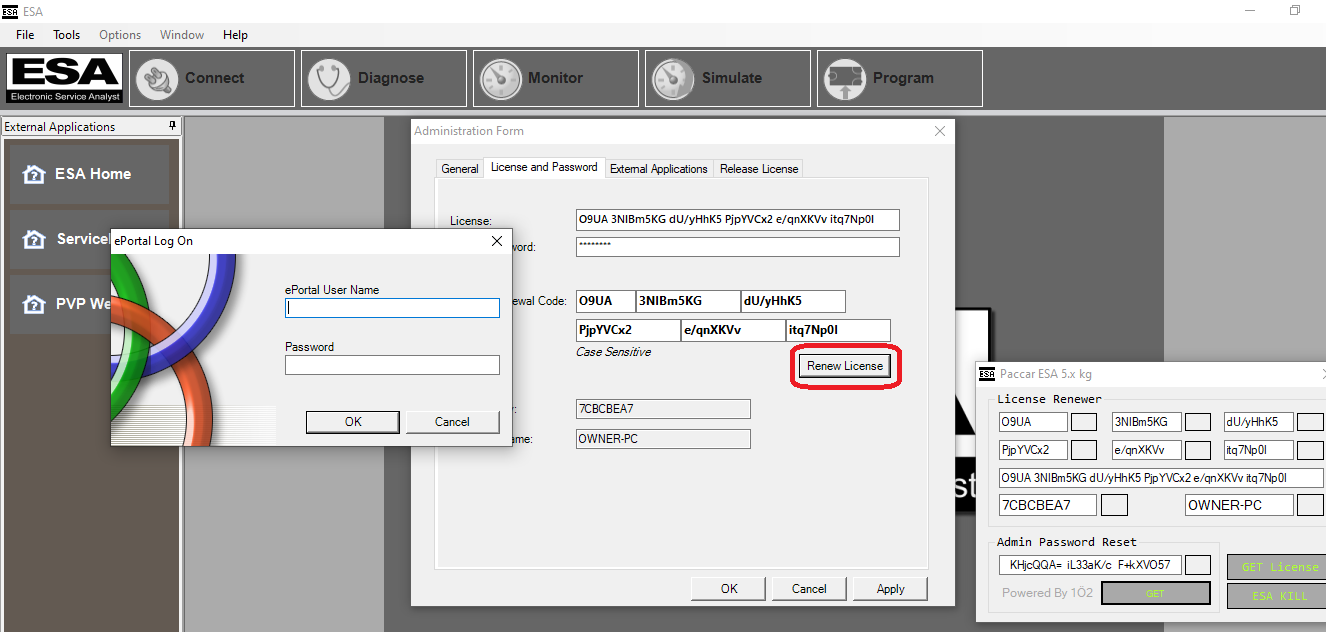Select the License and Password tab
Viewport: 1326px width, 632px height.
pos(544,167)
